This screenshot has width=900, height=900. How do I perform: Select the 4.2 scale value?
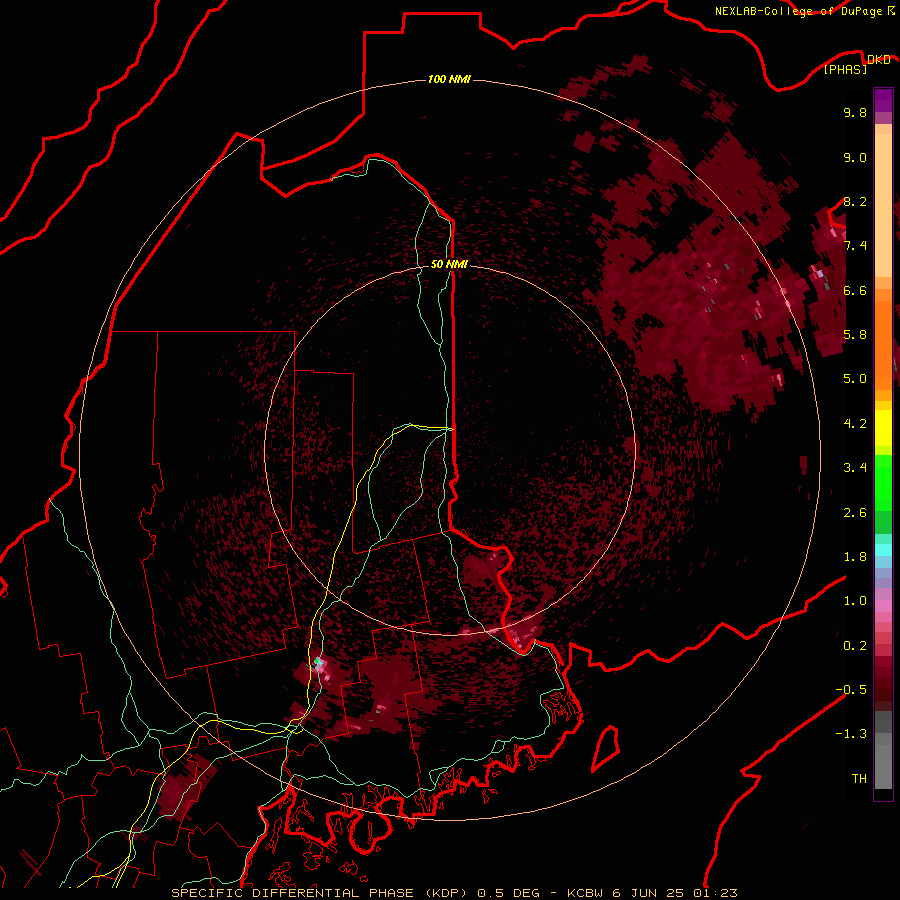(x=855, y=424)
